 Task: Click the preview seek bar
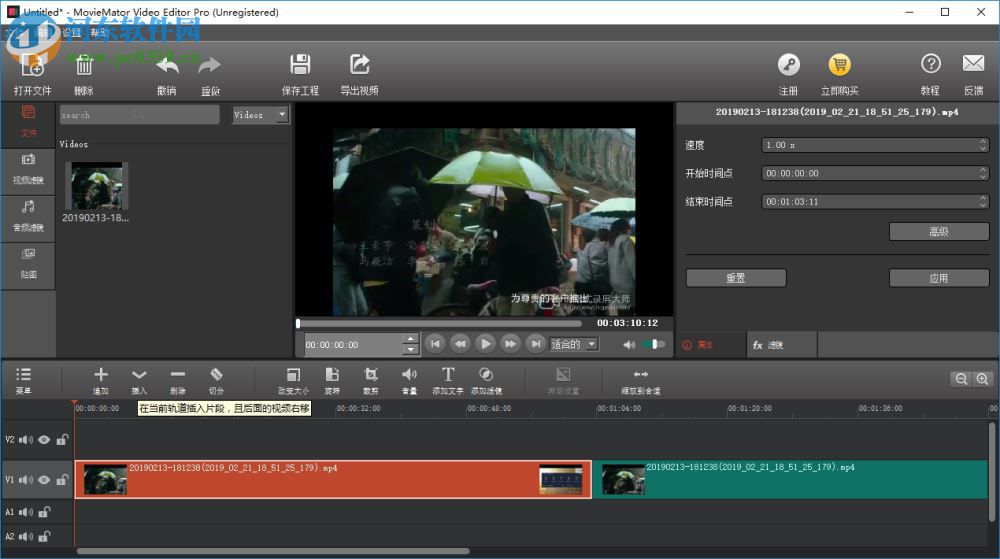point(439,323)
